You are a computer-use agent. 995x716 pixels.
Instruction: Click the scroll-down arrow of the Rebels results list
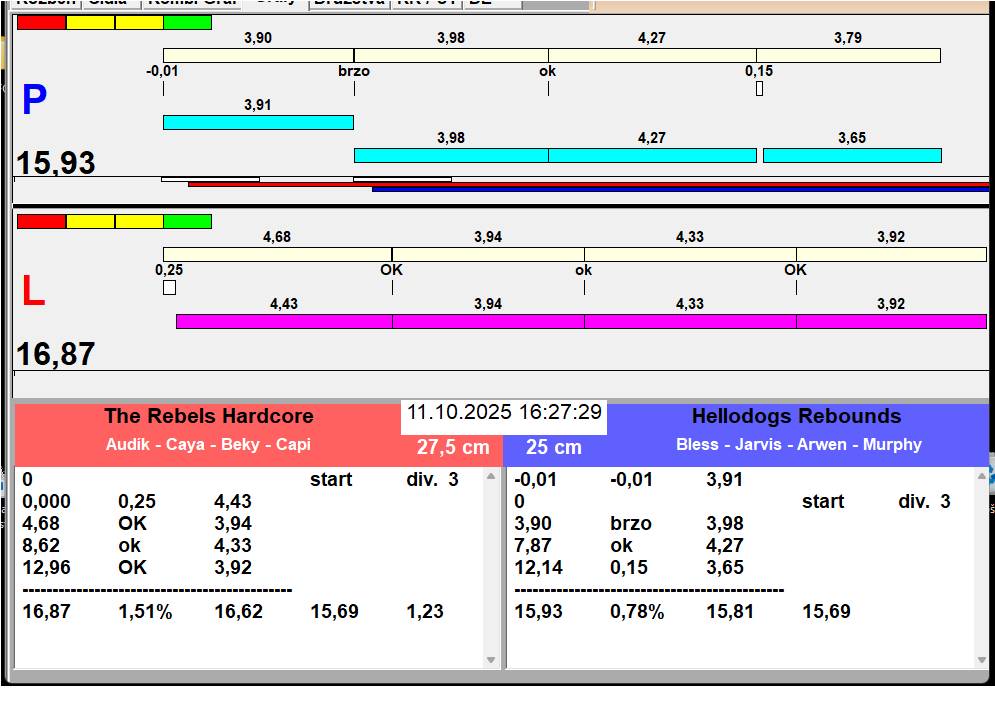pos(491,660)
